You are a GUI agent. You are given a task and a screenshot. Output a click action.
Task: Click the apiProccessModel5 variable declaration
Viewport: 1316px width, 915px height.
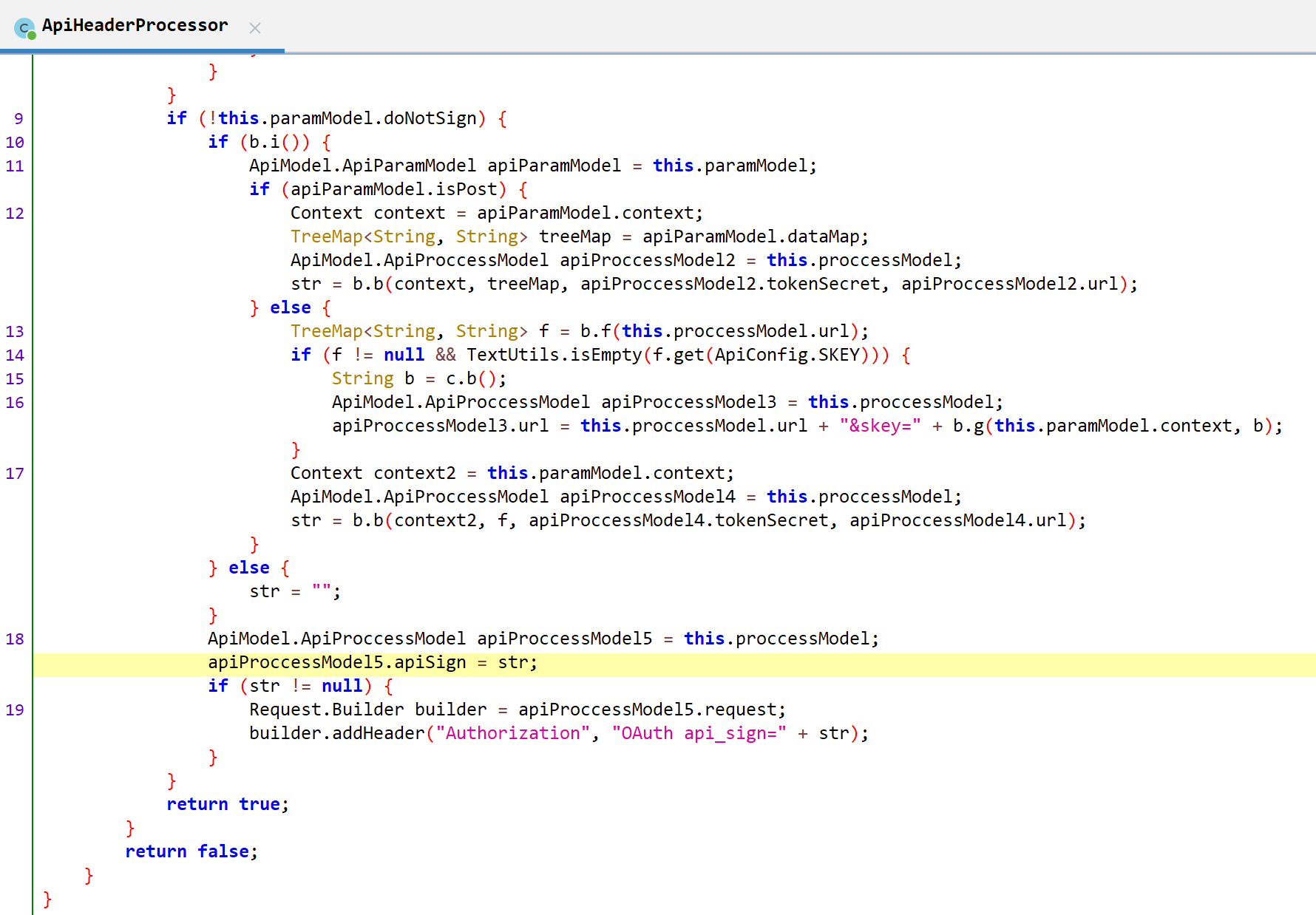pos(565,639)
